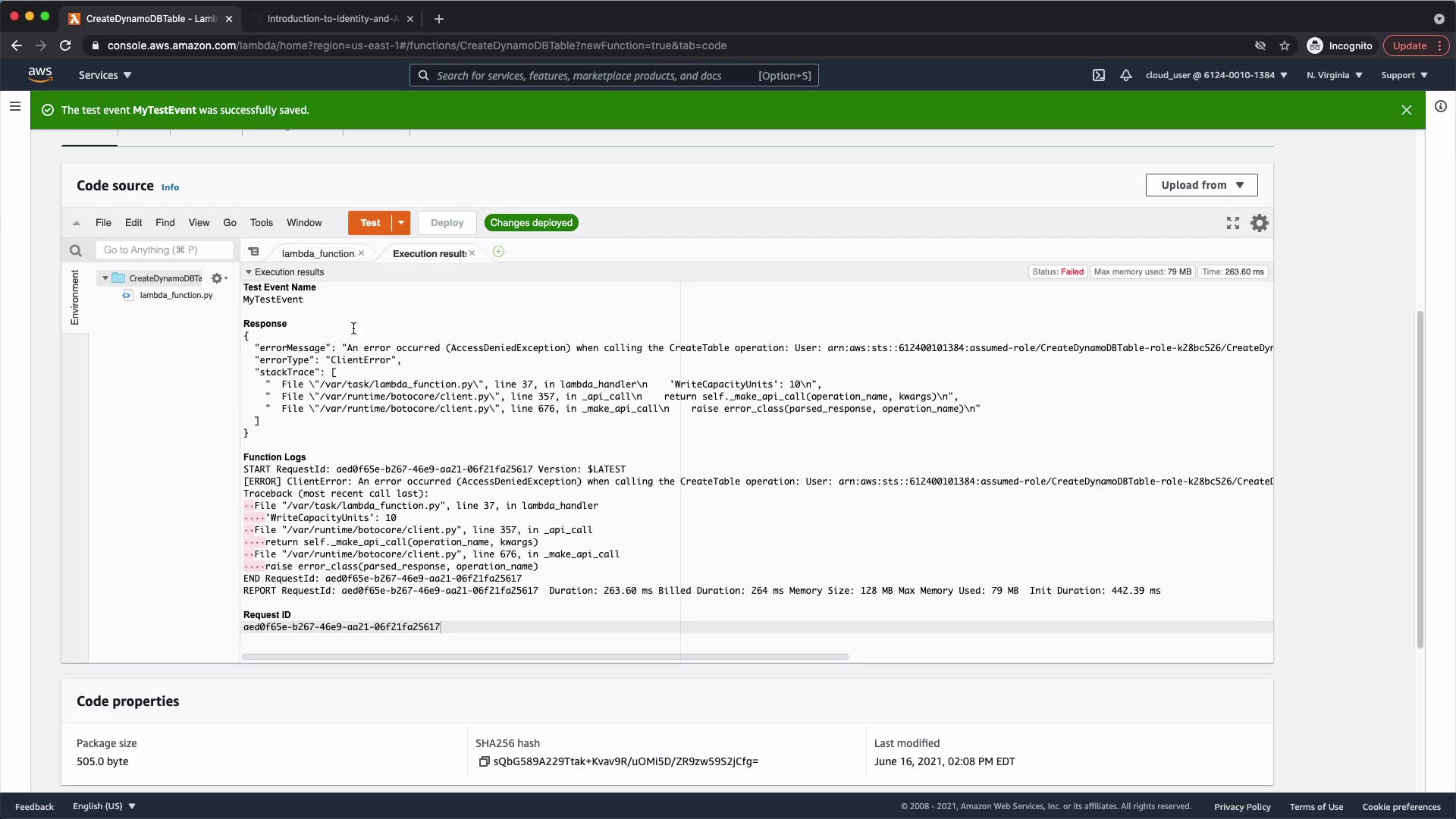Click the editor settings gear icon
Viewport: 1456px width, 819px height.
1259,223
